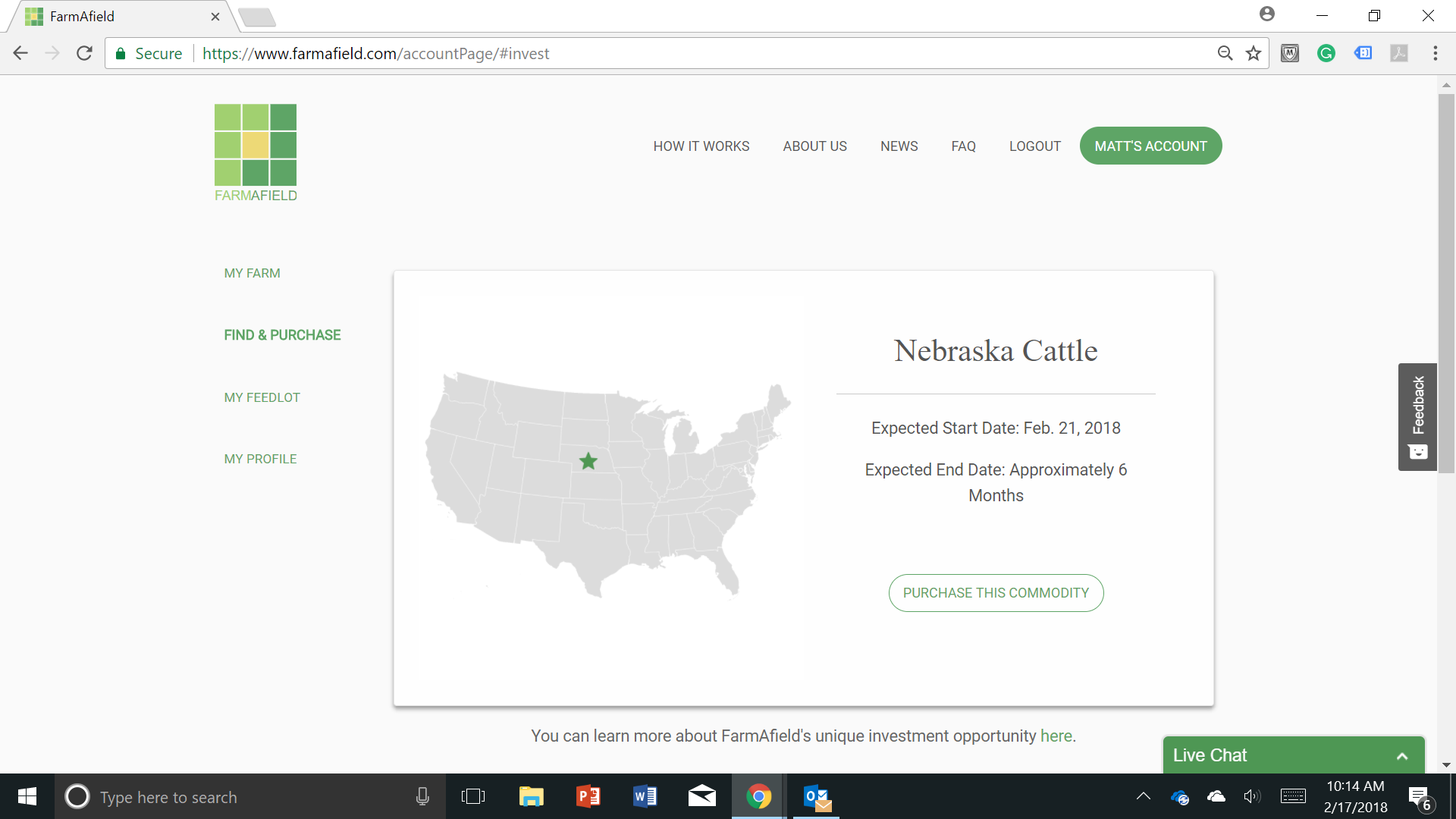Expand the Live Chat panel

(1294, 755)
